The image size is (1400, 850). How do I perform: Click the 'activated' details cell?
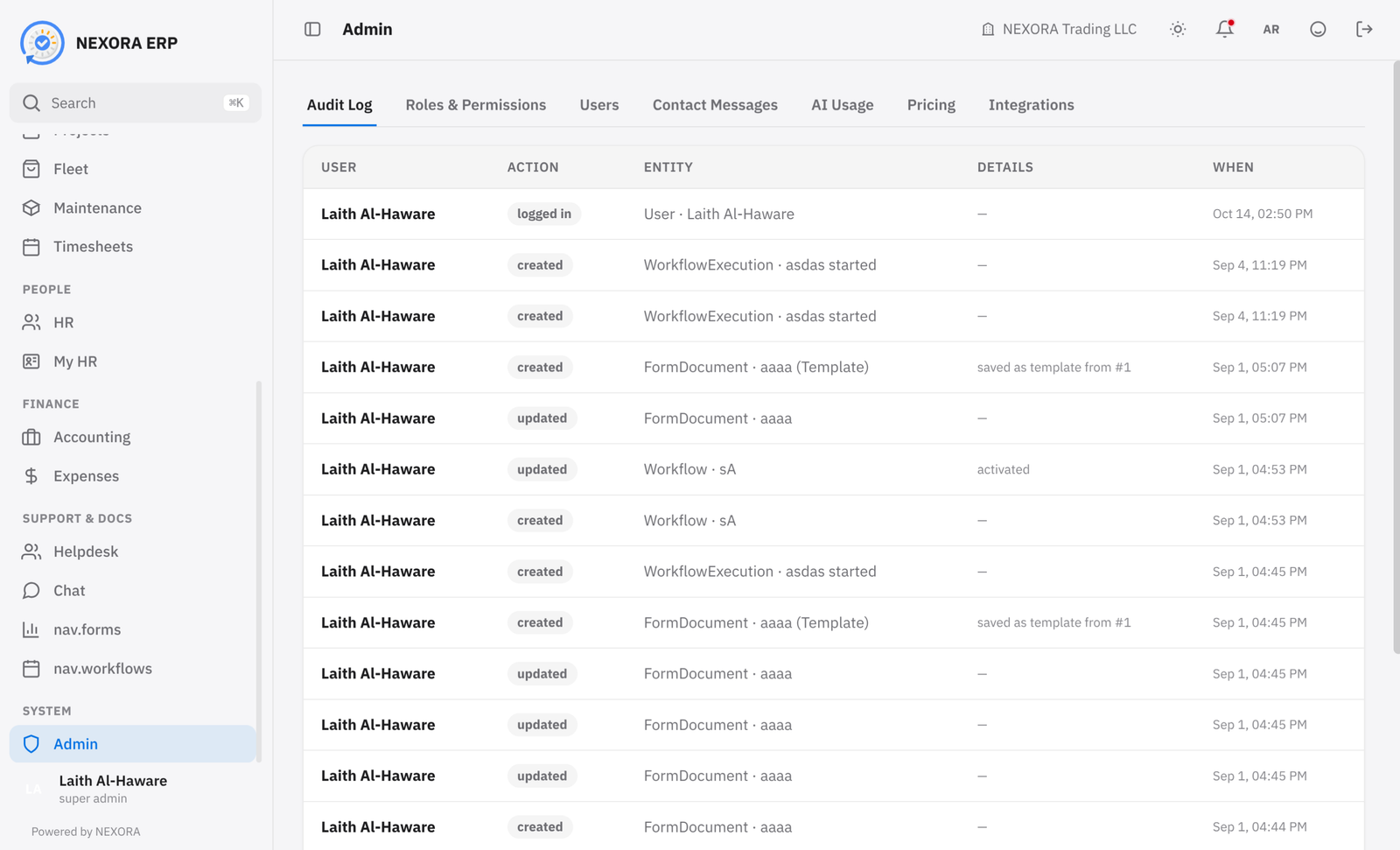1004,469
